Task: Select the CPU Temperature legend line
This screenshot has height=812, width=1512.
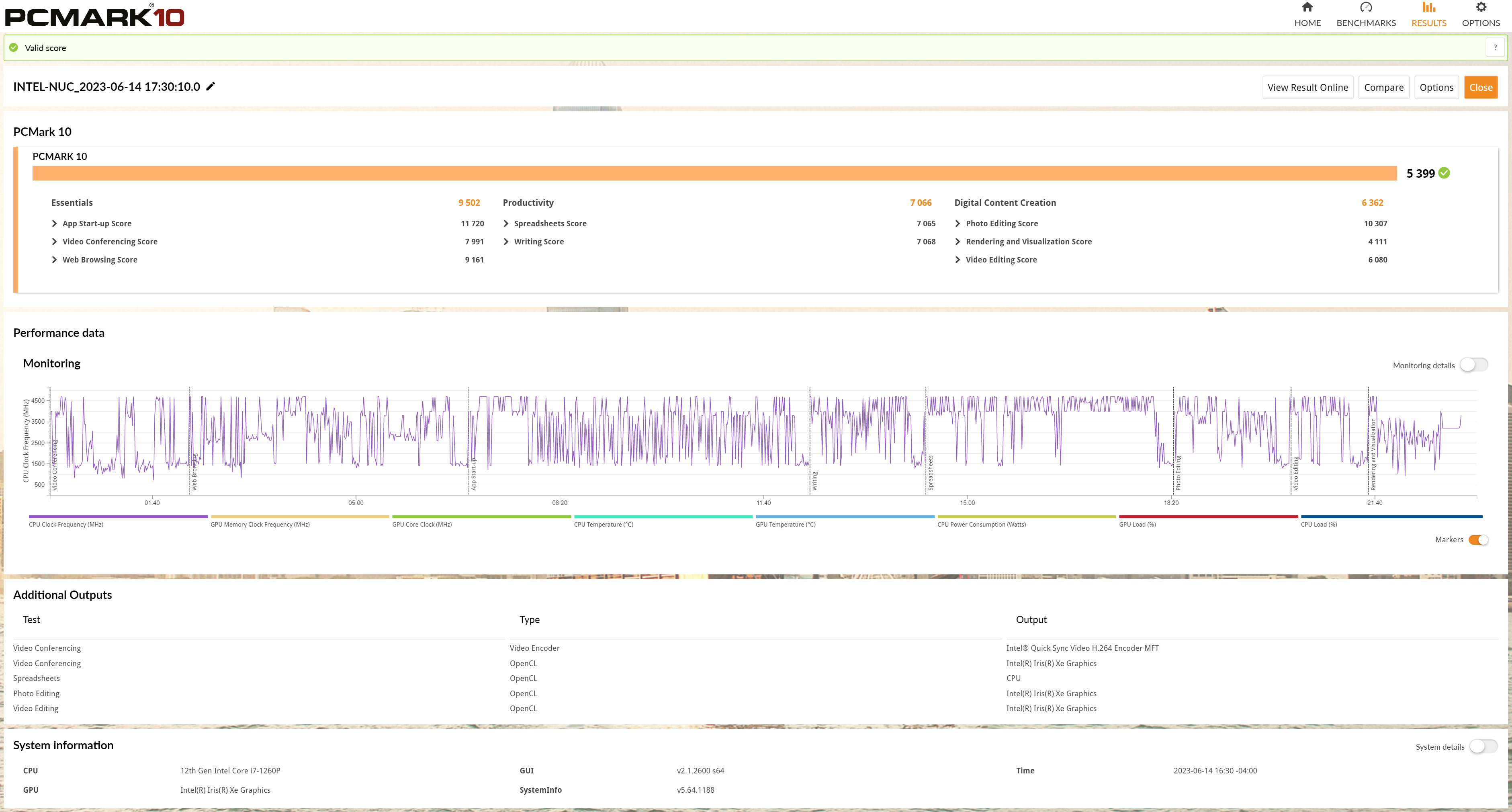Action: point(663,517)
